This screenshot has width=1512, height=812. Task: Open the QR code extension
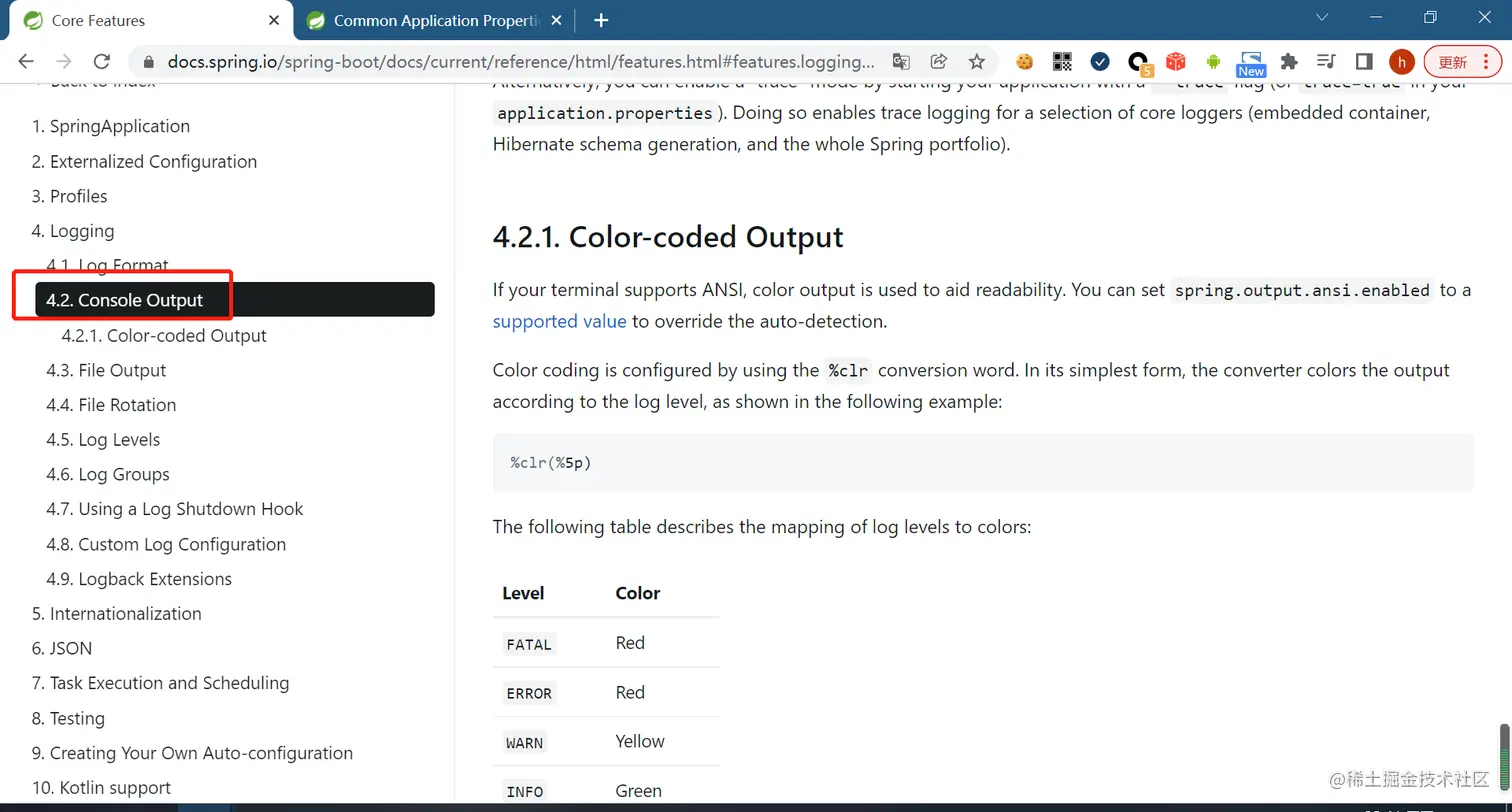point(1062,62)
